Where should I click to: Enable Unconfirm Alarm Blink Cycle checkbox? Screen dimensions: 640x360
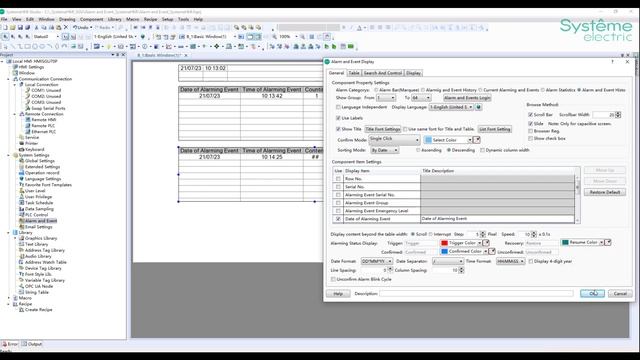point(333,279)
